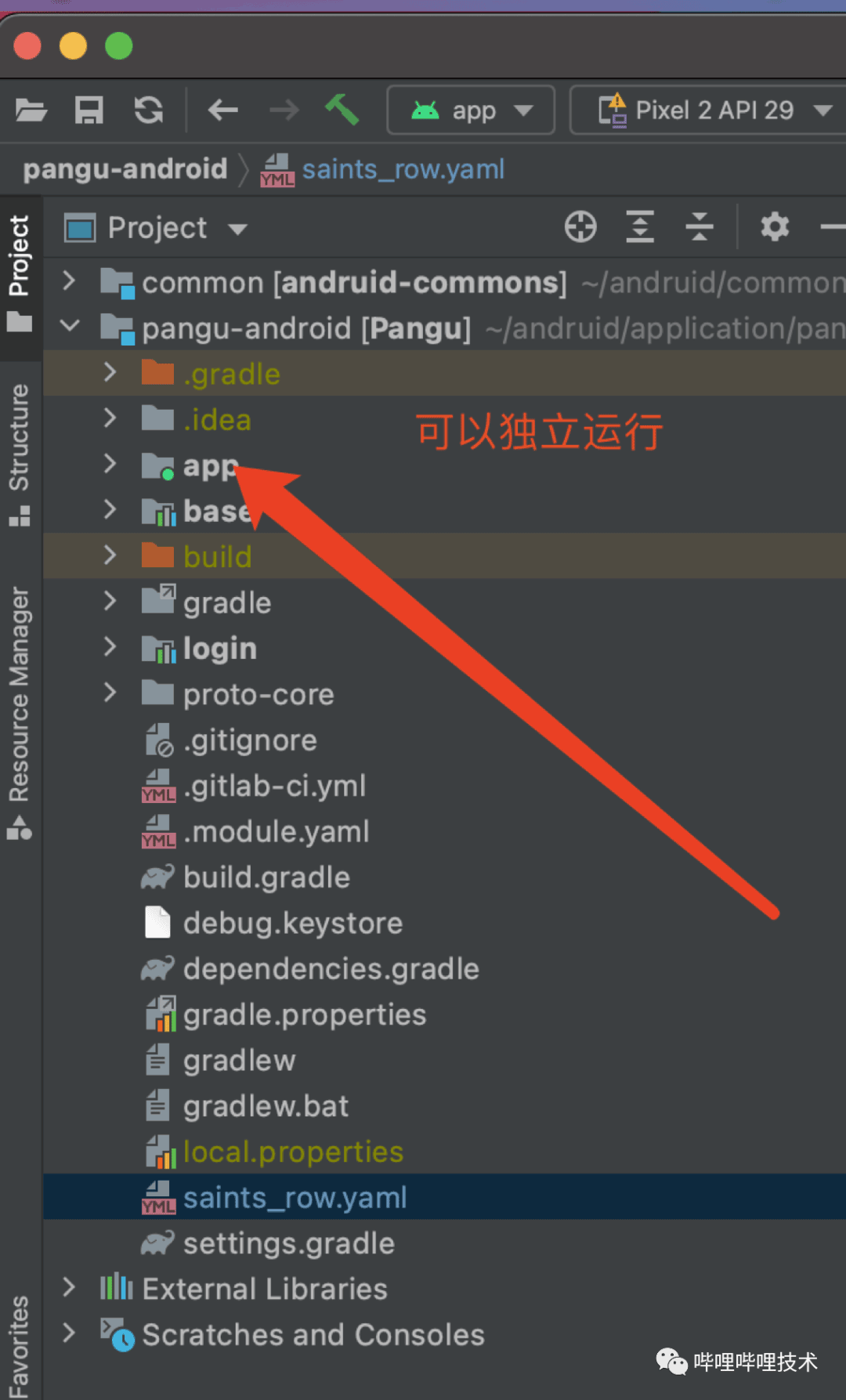Click the Save All icon
Viewport: 846px width, 1400px height.
coord(89,110)
